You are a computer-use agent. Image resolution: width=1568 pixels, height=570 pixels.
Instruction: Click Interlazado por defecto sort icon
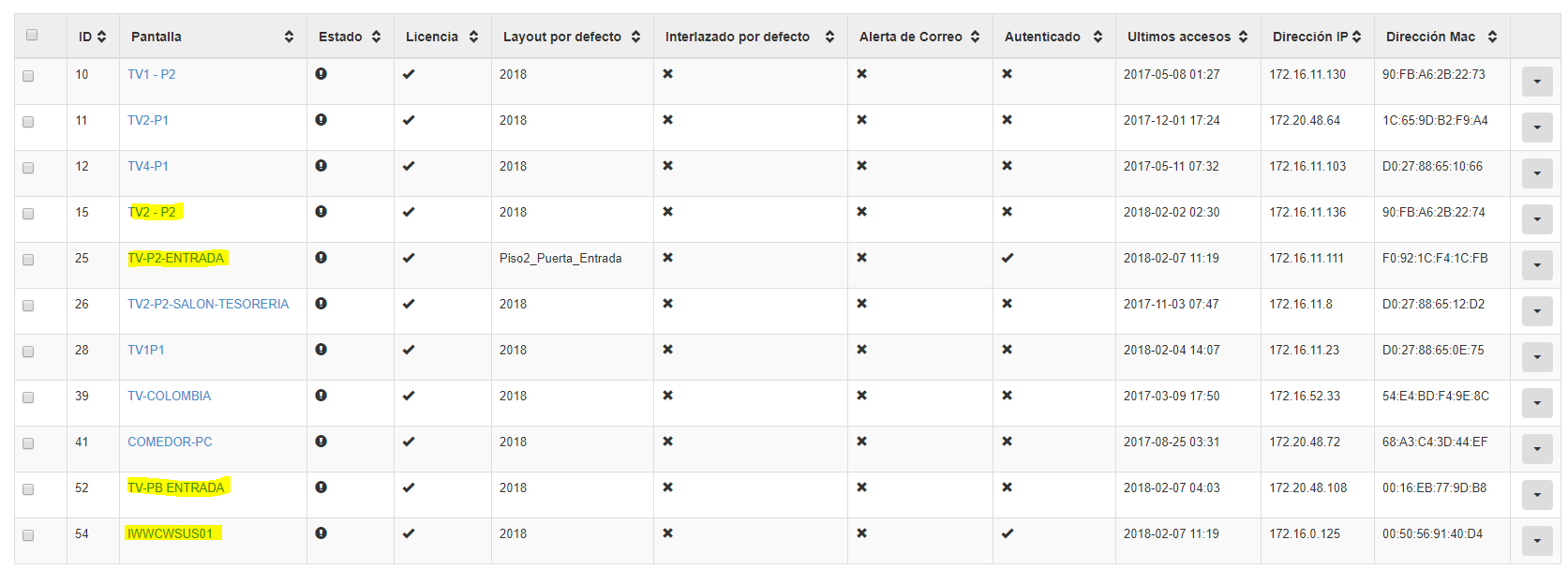tap(829, 37)
